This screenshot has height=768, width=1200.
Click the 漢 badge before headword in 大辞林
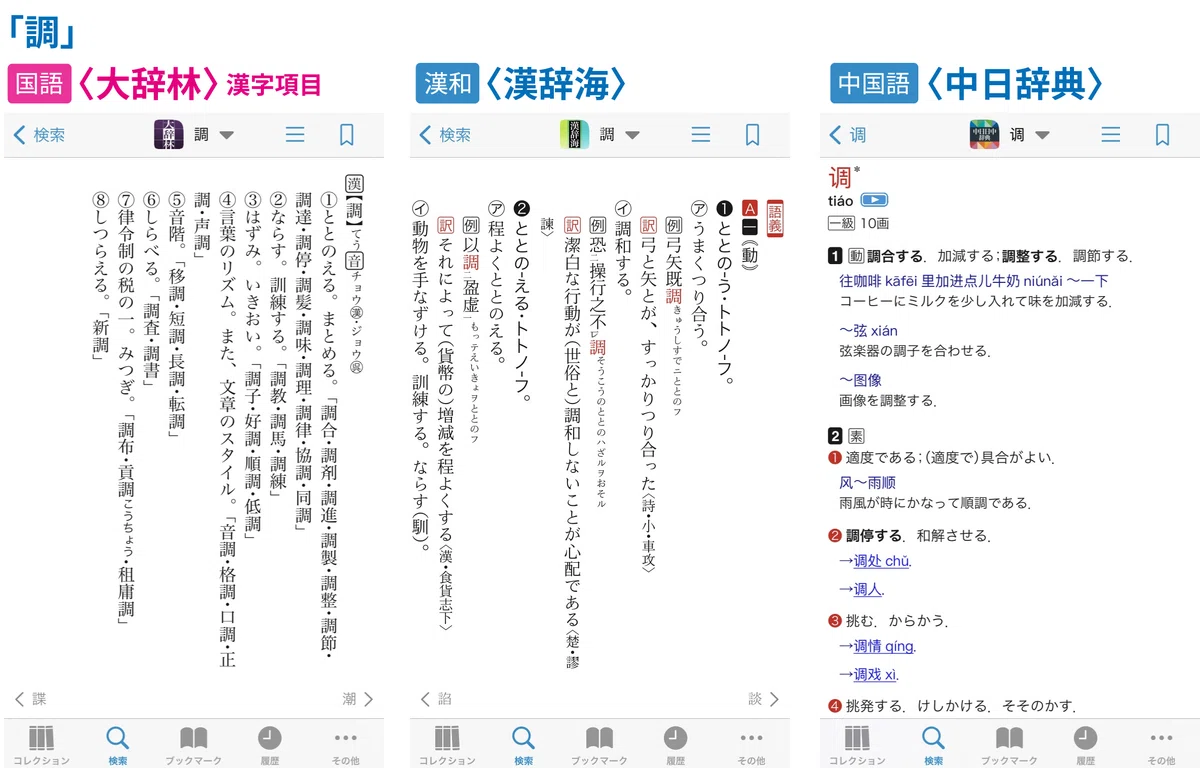[353, 185]
